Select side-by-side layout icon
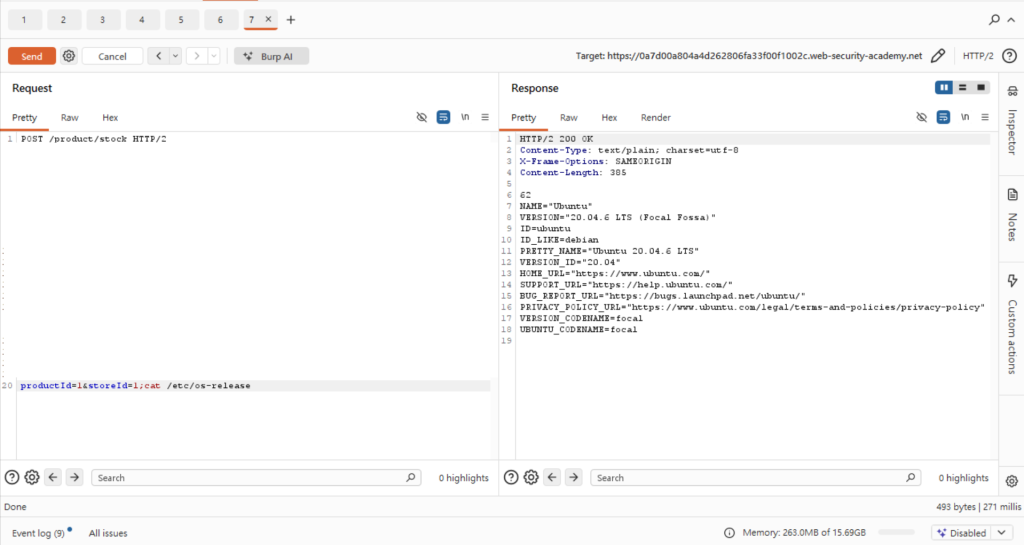The height and width of the screenshot is (545, 1024). coord(944,87)
